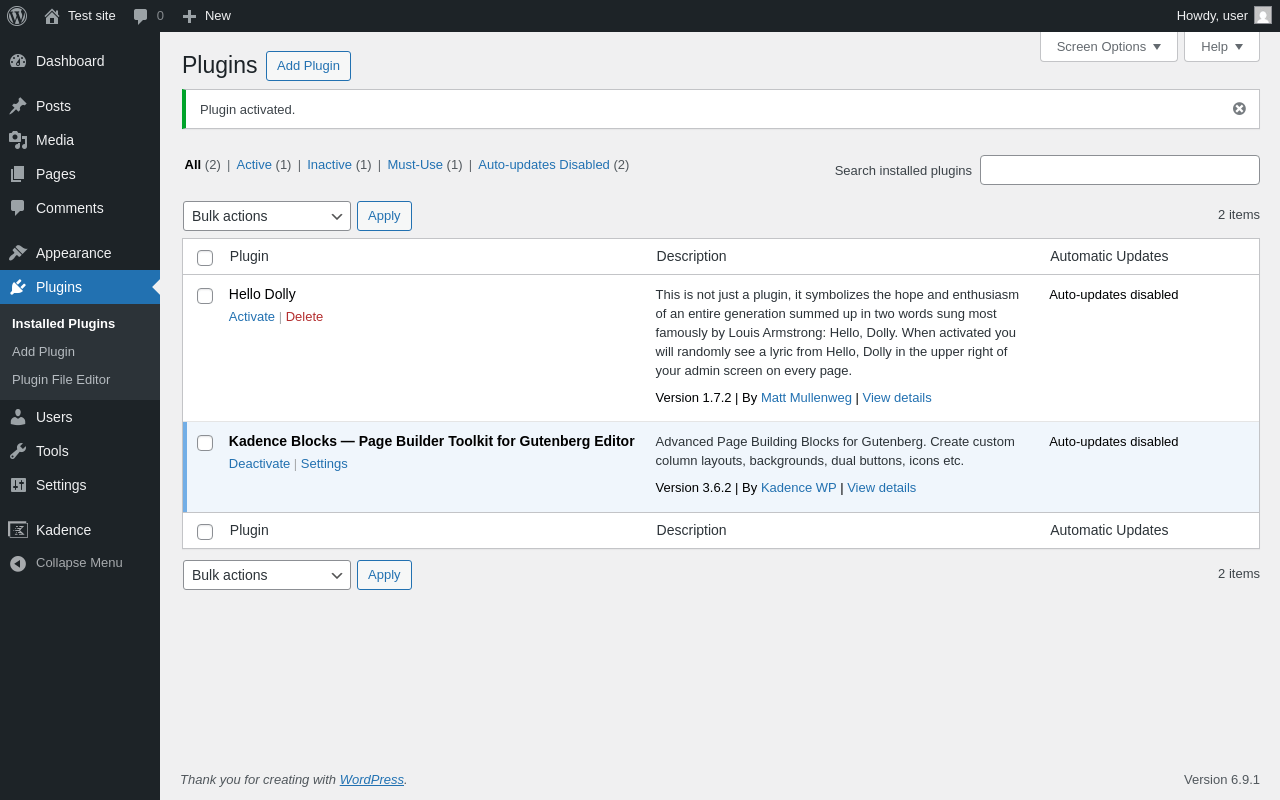Open the Dashboard icon in sidebar
This screenshot has width=1280, height=800.
(x=18, y=61)
